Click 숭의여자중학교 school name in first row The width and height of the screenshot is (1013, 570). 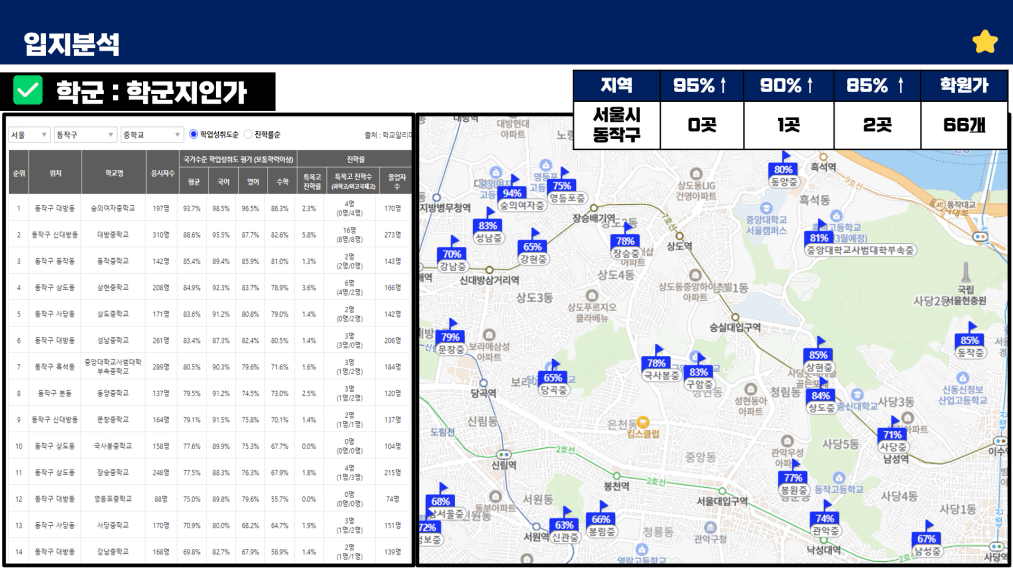pyautogui.click(x=109, y=209)
